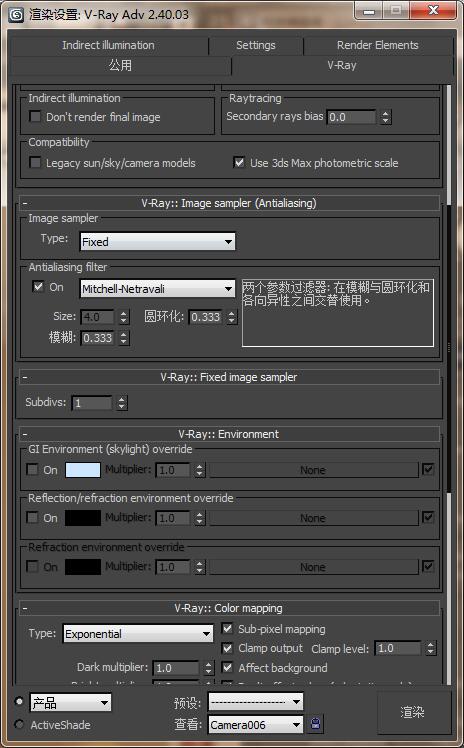Open Image sampler Type dropdown showing Fixed

[157, 242]
